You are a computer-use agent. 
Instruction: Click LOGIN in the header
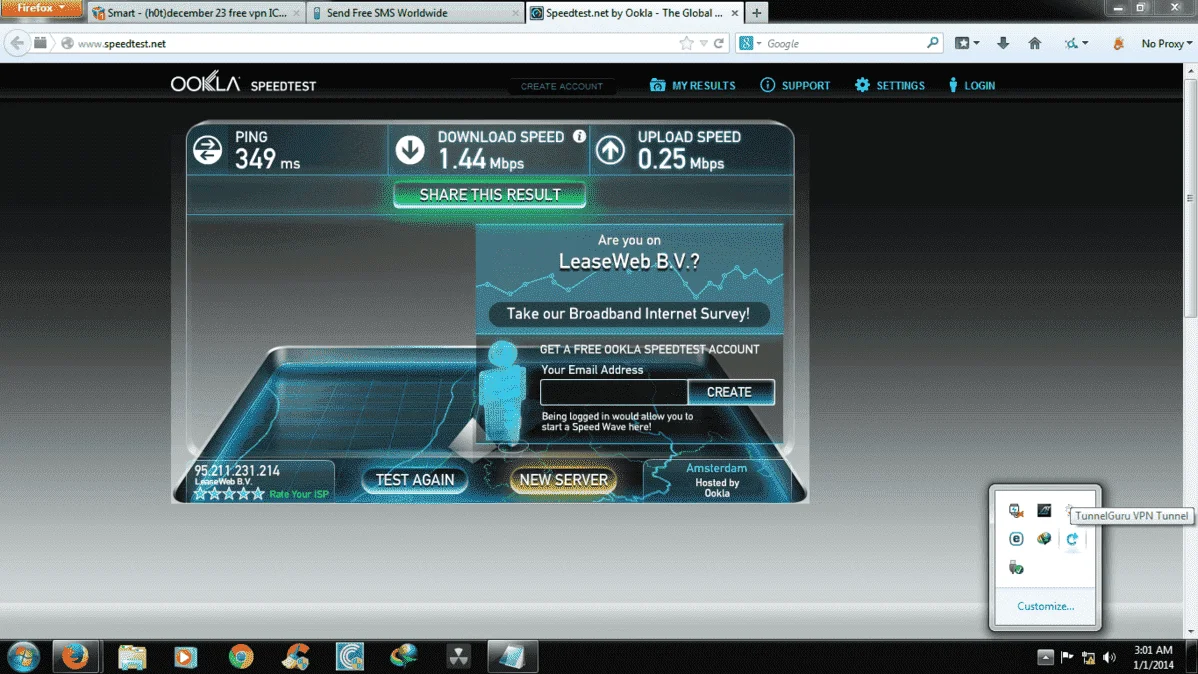(x=971, y=86)
